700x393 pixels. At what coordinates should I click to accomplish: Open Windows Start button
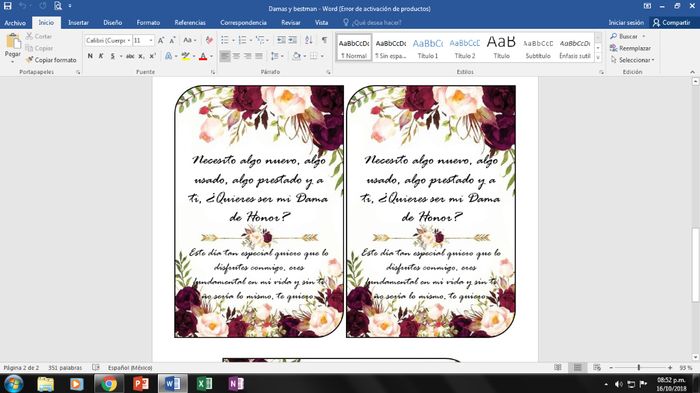pyautogui.click(x=13, y=384)
